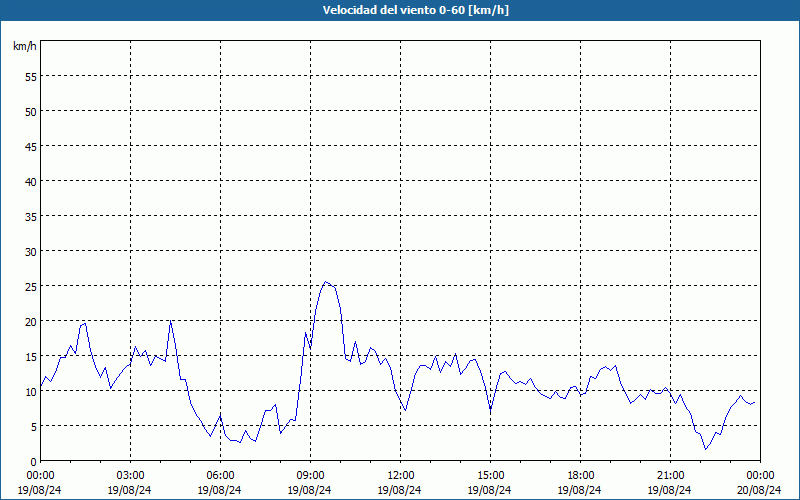Screen dimensions: 800x500
Task: Click the y-axis value 25
Action: click(31, 286)
